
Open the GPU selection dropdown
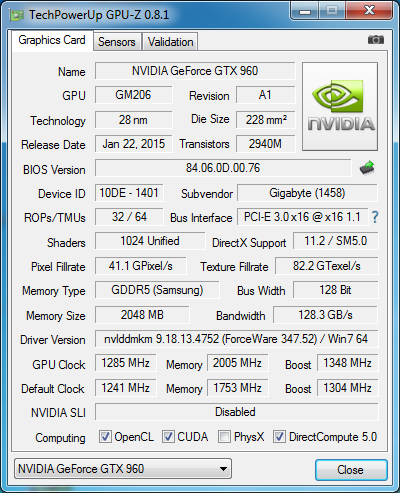(123, 469)
